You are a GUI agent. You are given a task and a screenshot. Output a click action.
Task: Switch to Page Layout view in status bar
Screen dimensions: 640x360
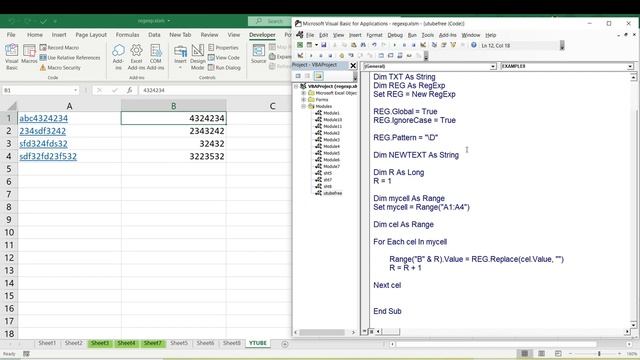point(541,353)
